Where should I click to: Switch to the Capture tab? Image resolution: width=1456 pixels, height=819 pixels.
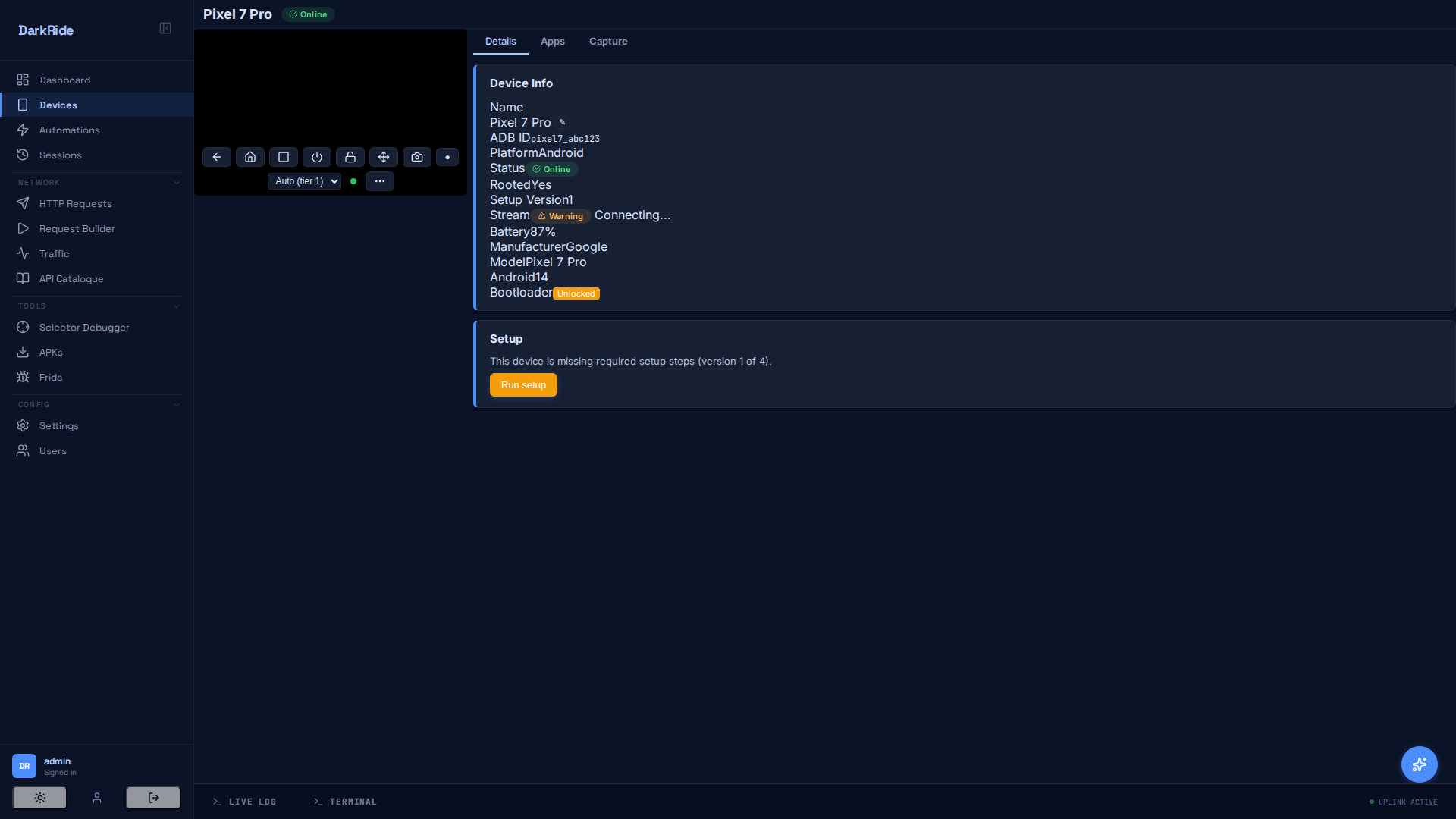(608, 42)
